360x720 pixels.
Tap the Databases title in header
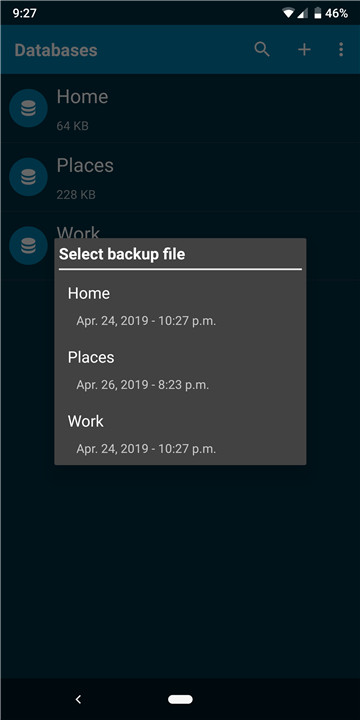[56, 50]
